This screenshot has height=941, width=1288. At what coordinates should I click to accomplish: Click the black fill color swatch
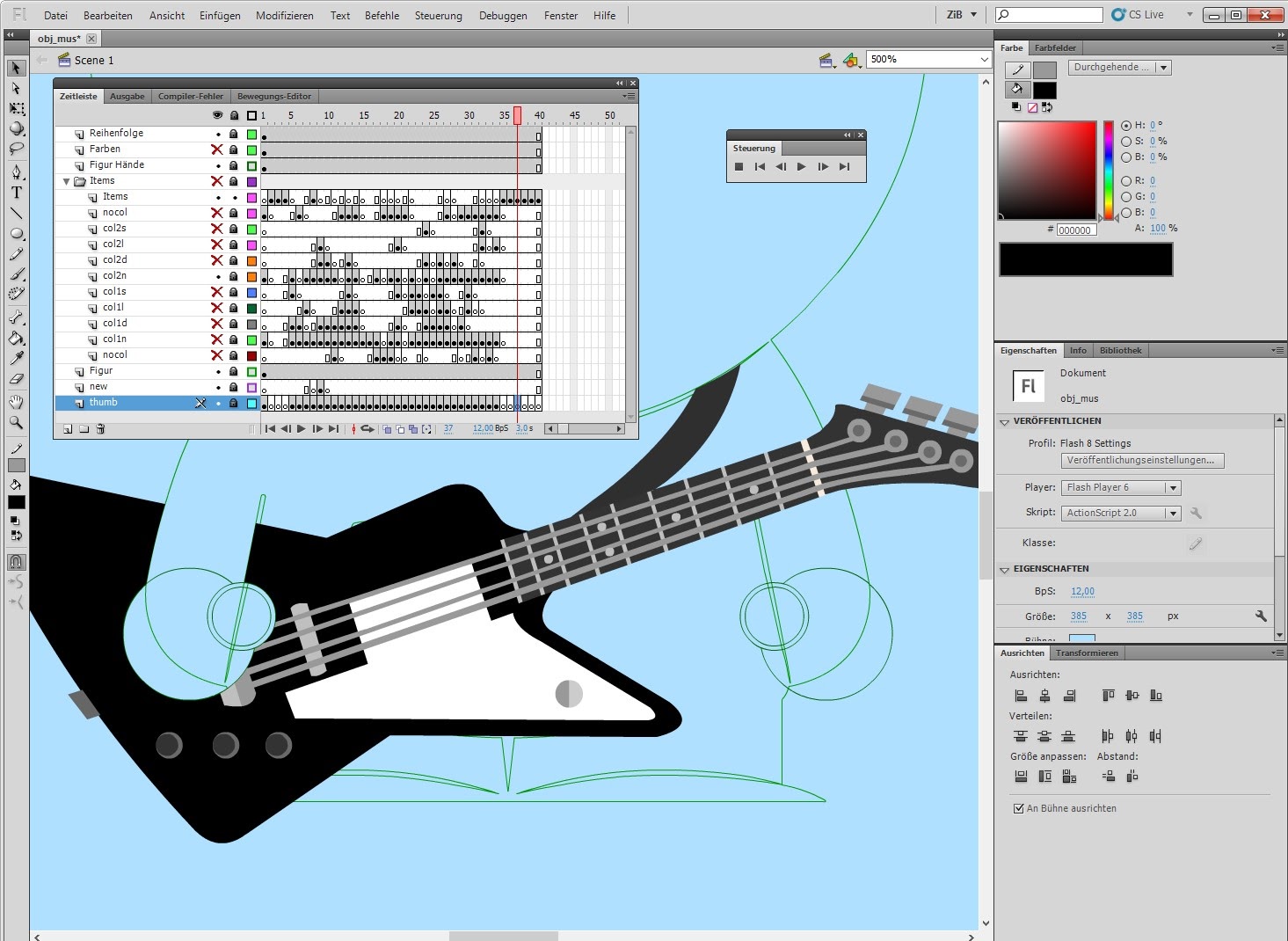tap(1044, 90)
